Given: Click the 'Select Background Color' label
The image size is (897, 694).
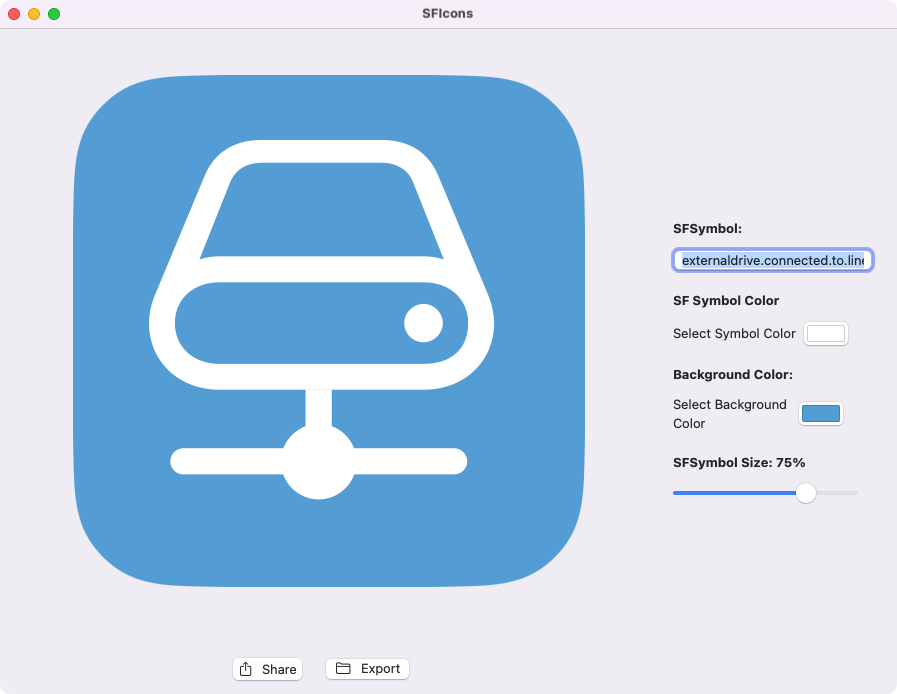Looking at the screenshot, I should 729,414.
